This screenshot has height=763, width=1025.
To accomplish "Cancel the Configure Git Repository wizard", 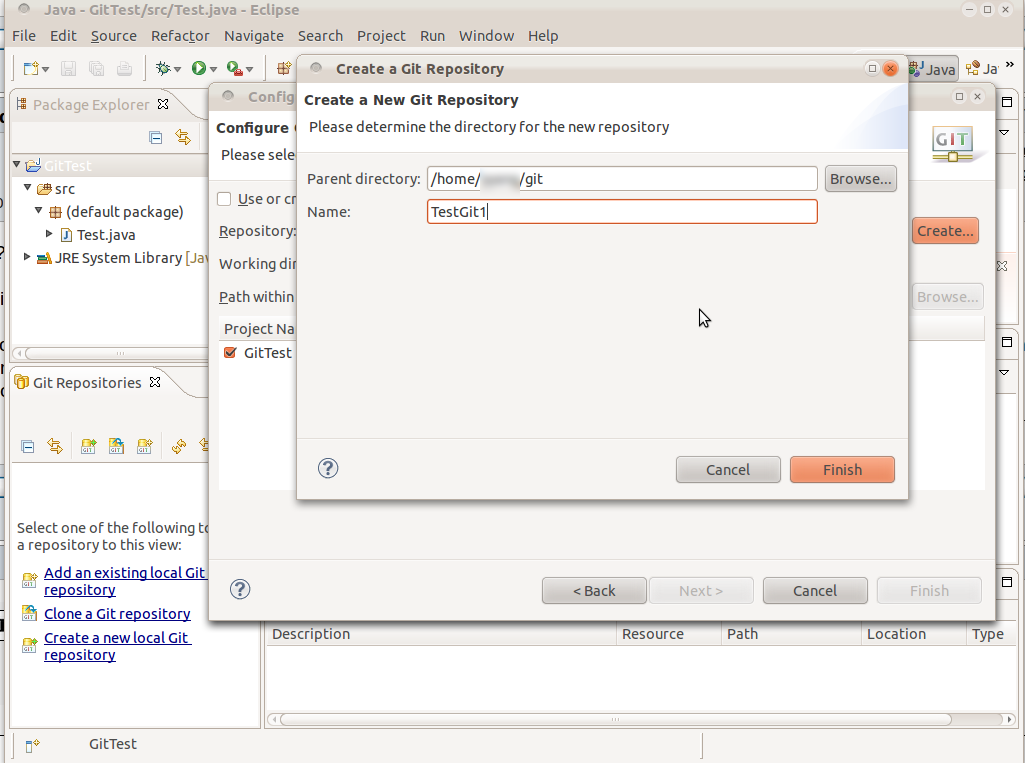I will click(815, 590).
